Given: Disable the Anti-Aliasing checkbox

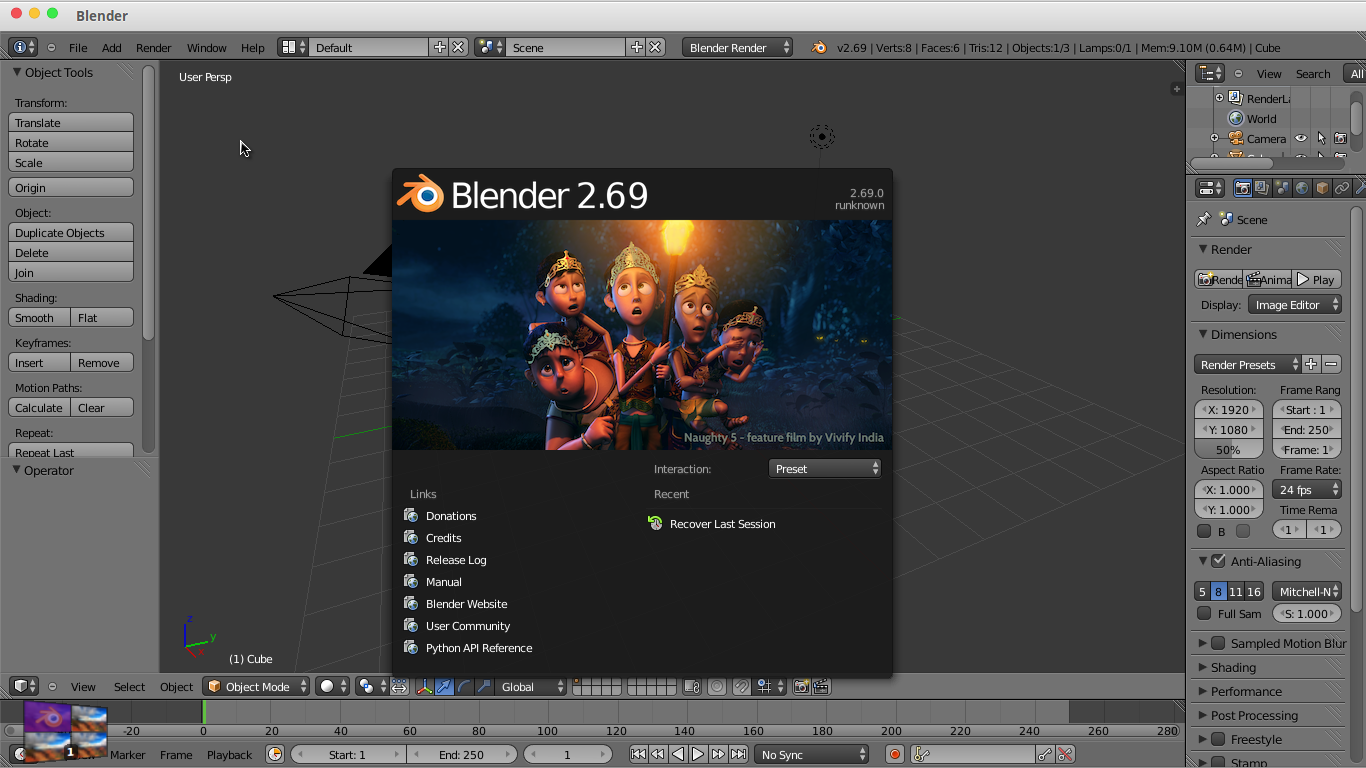Looking at the screenshot, I should point(1217,561).
